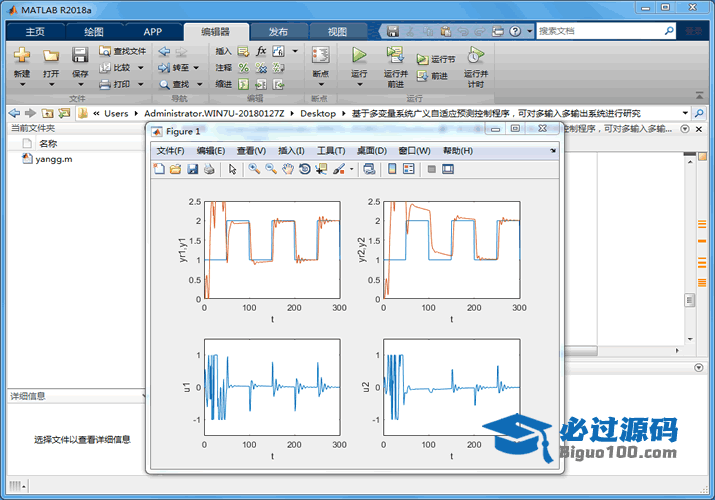This screenshot has width=715, height=500.
Task: Toggle the Insert Legend button in Figure 1
Action: (409, 169)
